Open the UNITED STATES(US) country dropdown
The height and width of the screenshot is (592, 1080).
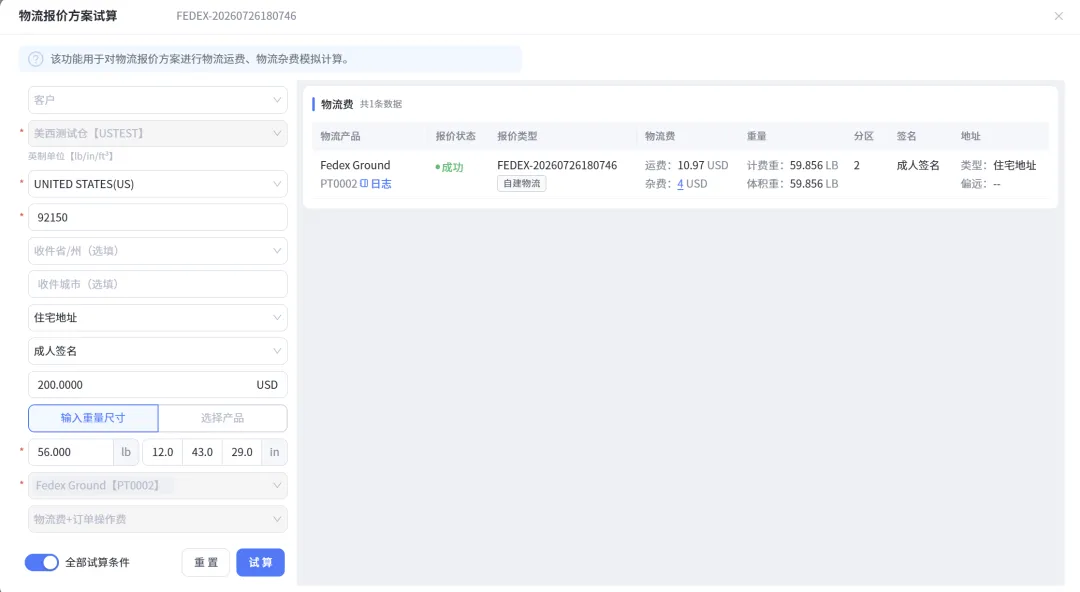tap(158, 184)
